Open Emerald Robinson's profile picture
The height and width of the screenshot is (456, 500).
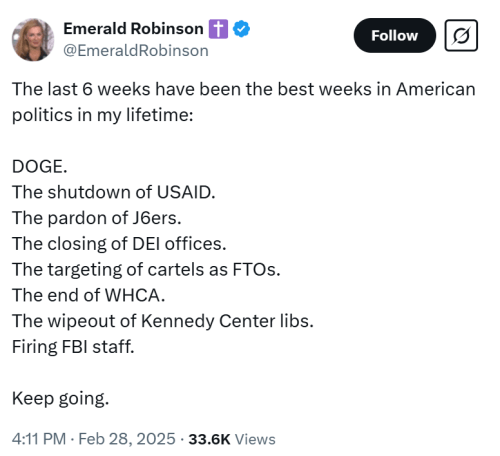click(33, 40)
